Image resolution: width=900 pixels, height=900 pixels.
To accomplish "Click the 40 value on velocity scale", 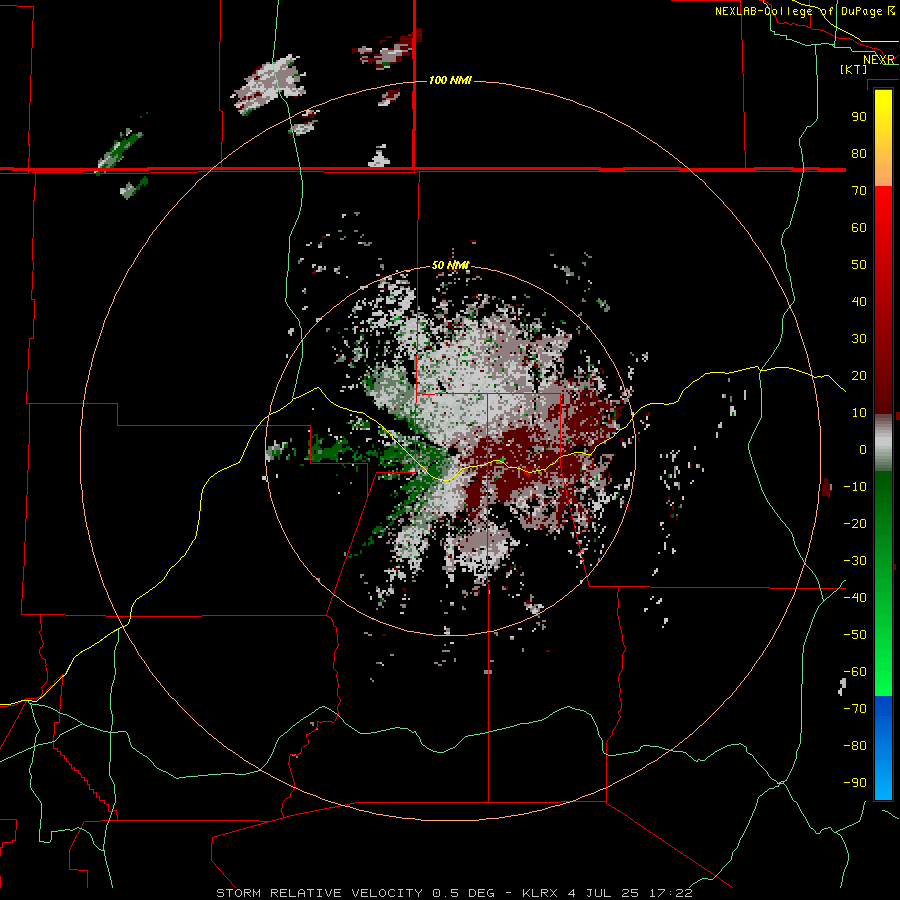I will [x=859, y=302].
